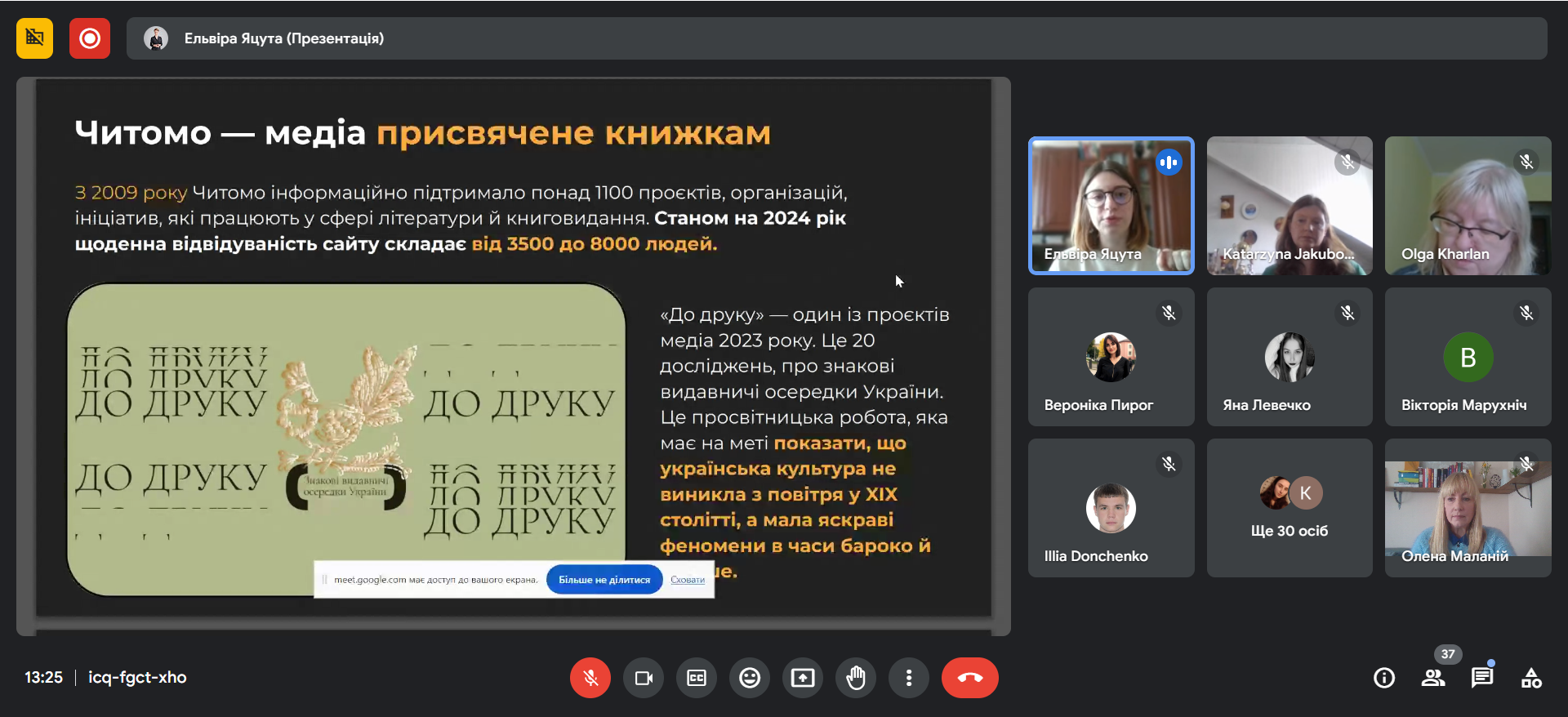
Task: Click the До друку slide image
Action: (346, 439)
